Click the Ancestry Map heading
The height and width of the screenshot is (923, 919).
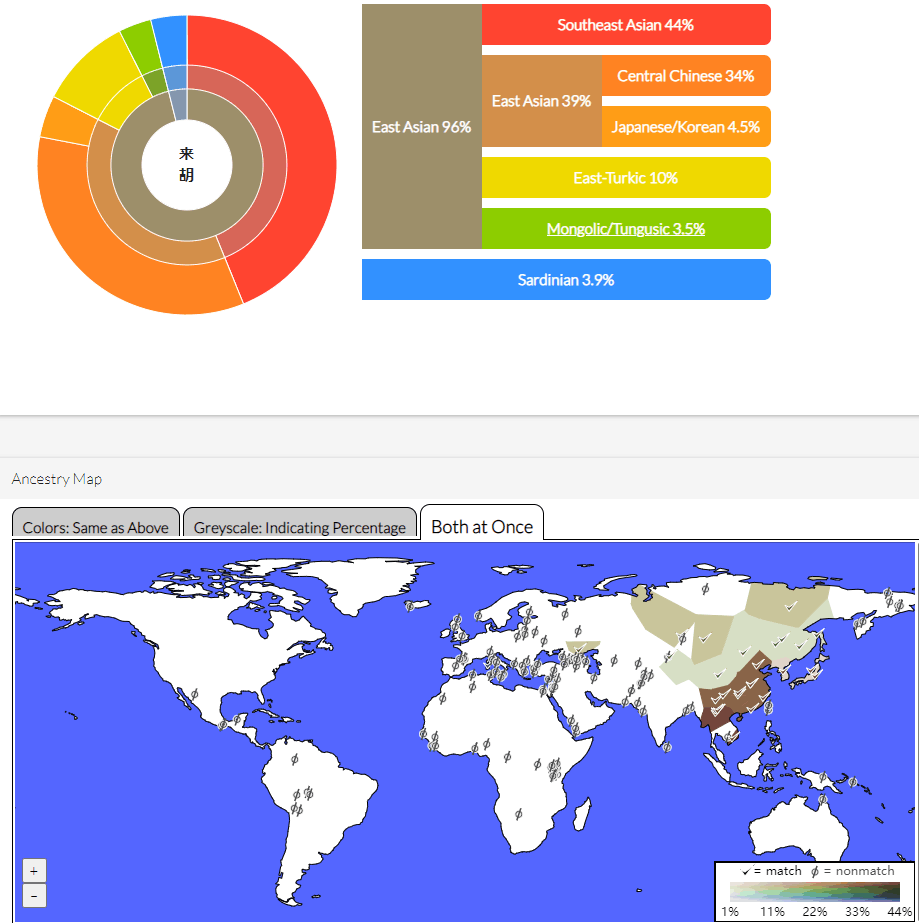57,479
